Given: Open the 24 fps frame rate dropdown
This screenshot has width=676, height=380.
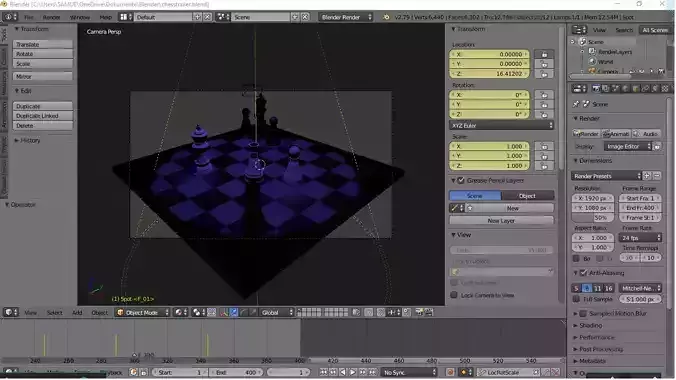Looking at the screenshot, I should [x=640, y=238].
